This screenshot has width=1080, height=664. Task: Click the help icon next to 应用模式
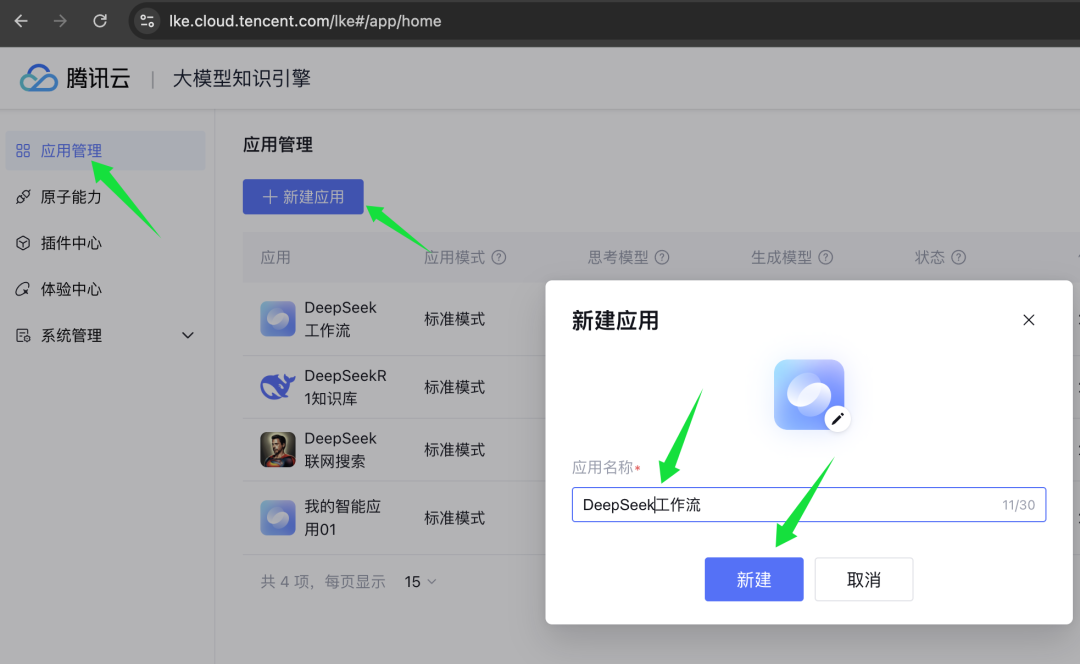pyautogui.click(x=499, y=257)
